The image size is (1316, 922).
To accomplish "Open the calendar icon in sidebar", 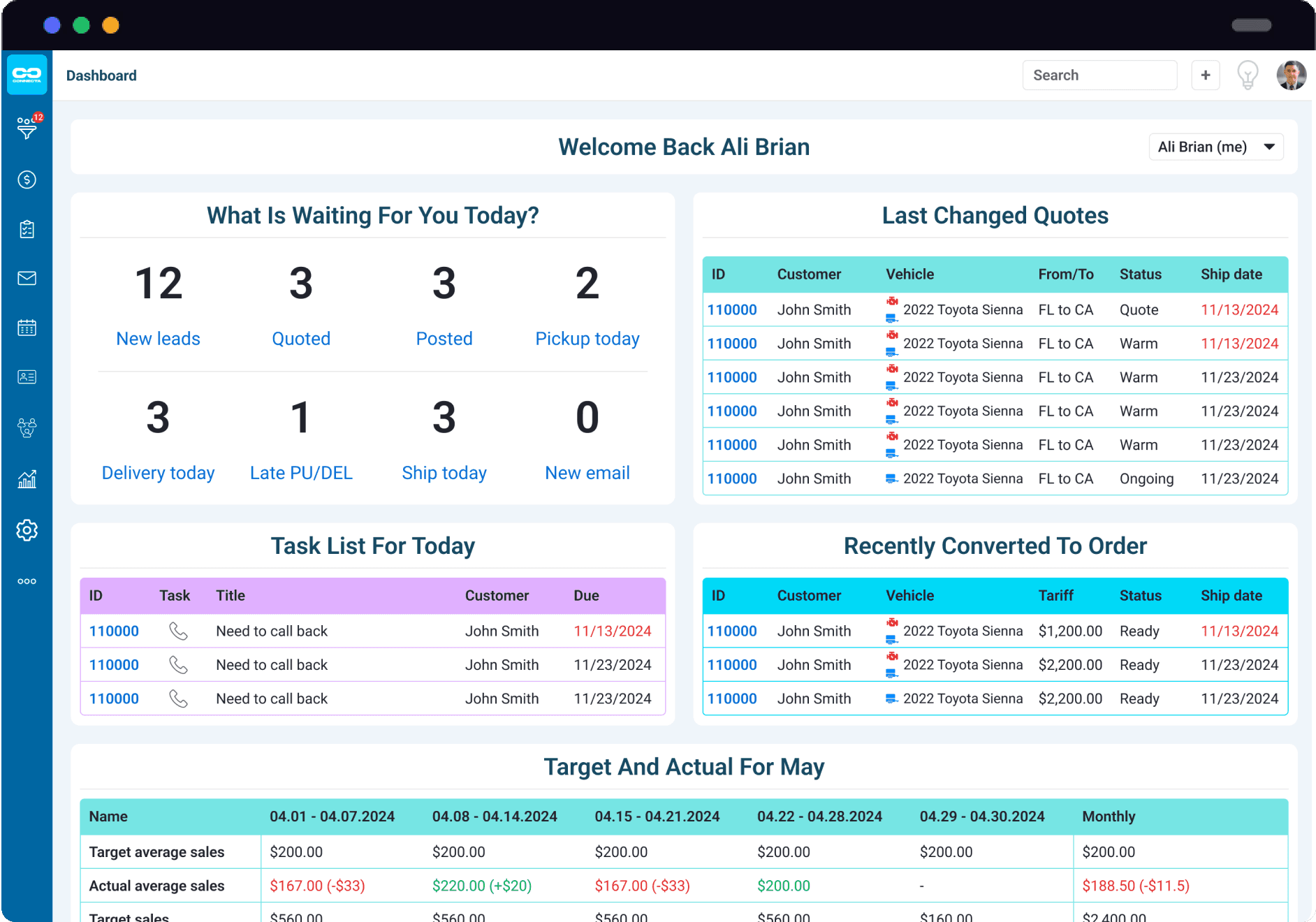I will tap(27, 328).
